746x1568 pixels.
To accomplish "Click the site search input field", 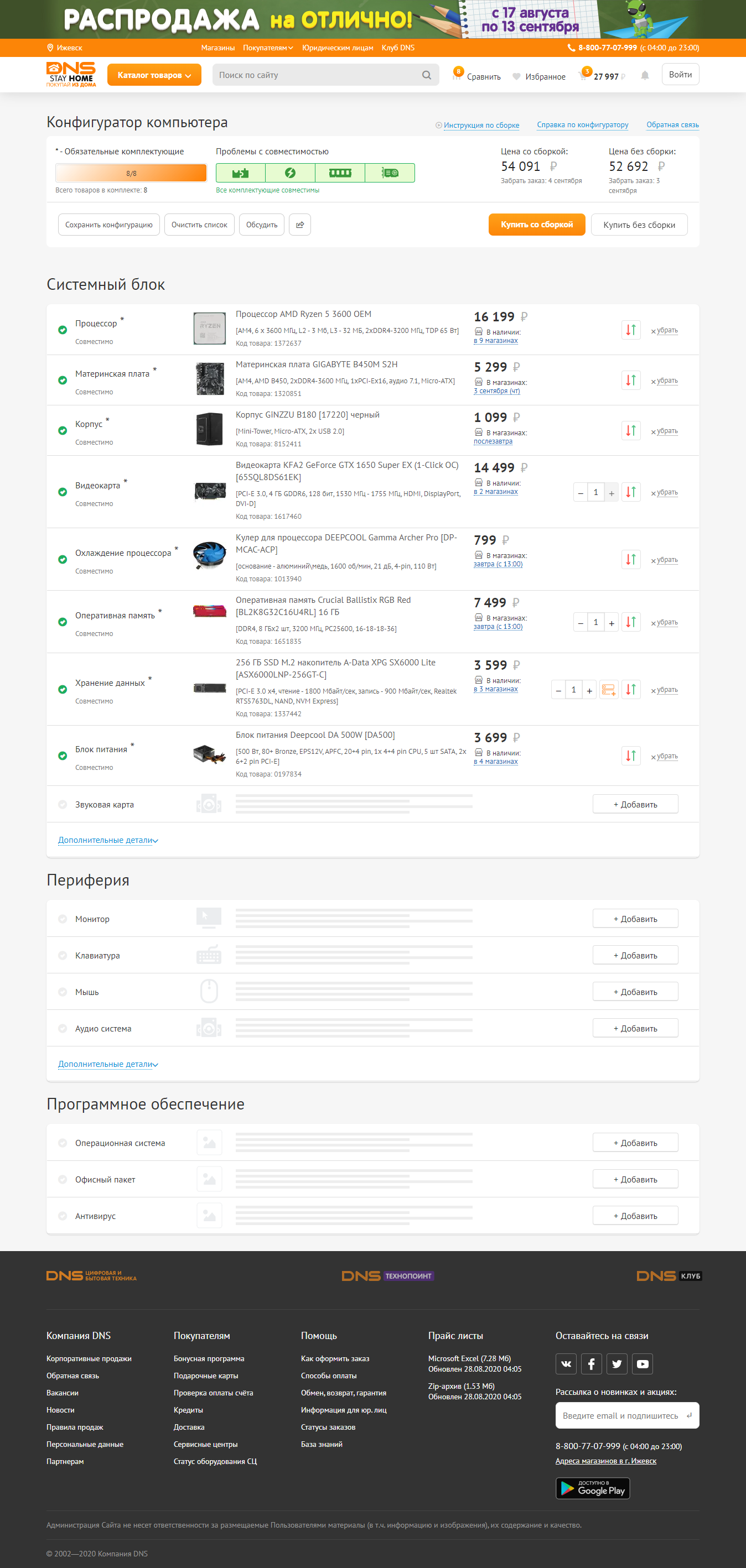I will click(317, 75).
